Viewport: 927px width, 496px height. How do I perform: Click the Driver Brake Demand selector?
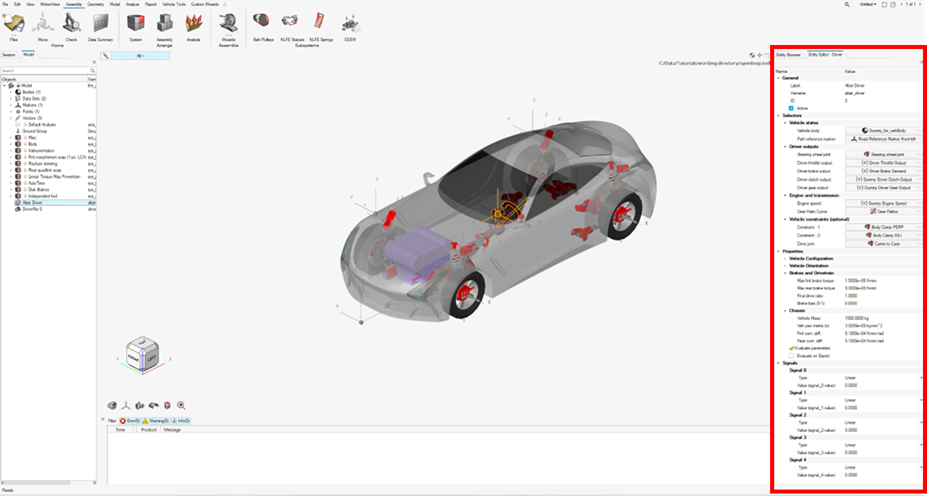pyautogui.click(x=883, y=171)
